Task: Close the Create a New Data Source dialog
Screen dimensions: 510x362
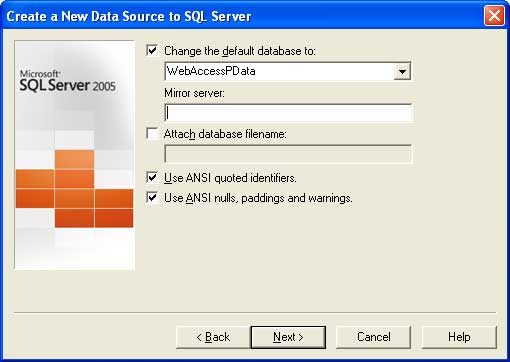Action: (x=494, y=16)
